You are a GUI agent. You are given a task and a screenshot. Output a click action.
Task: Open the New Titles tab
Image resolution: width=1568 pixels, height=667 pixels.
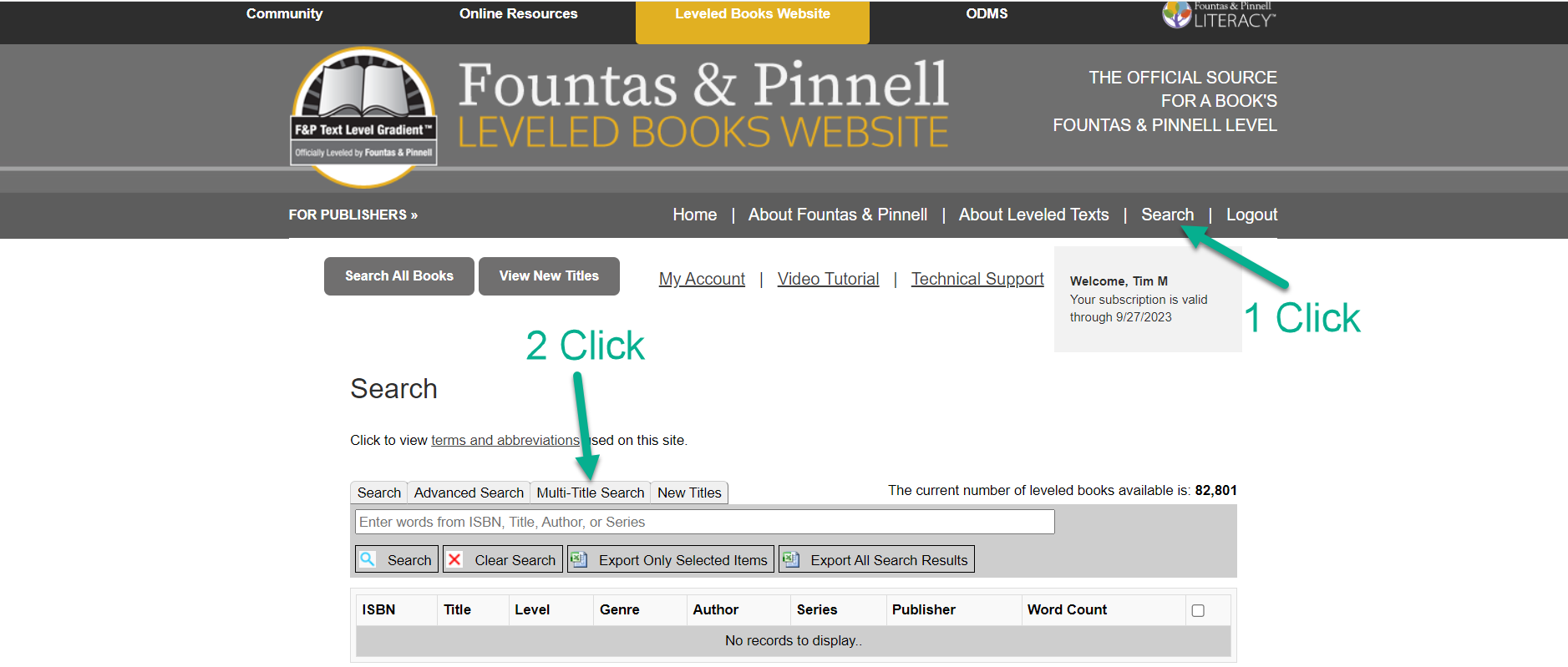(689, 493)
